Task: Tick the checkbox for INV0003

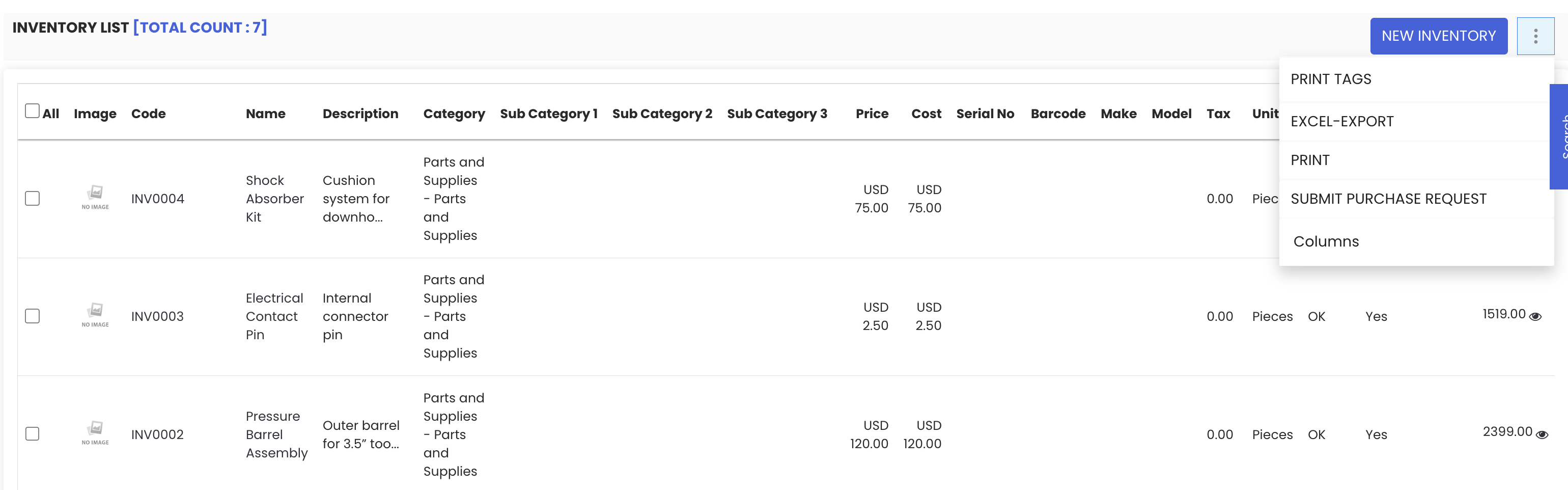Action: [32, 316]
